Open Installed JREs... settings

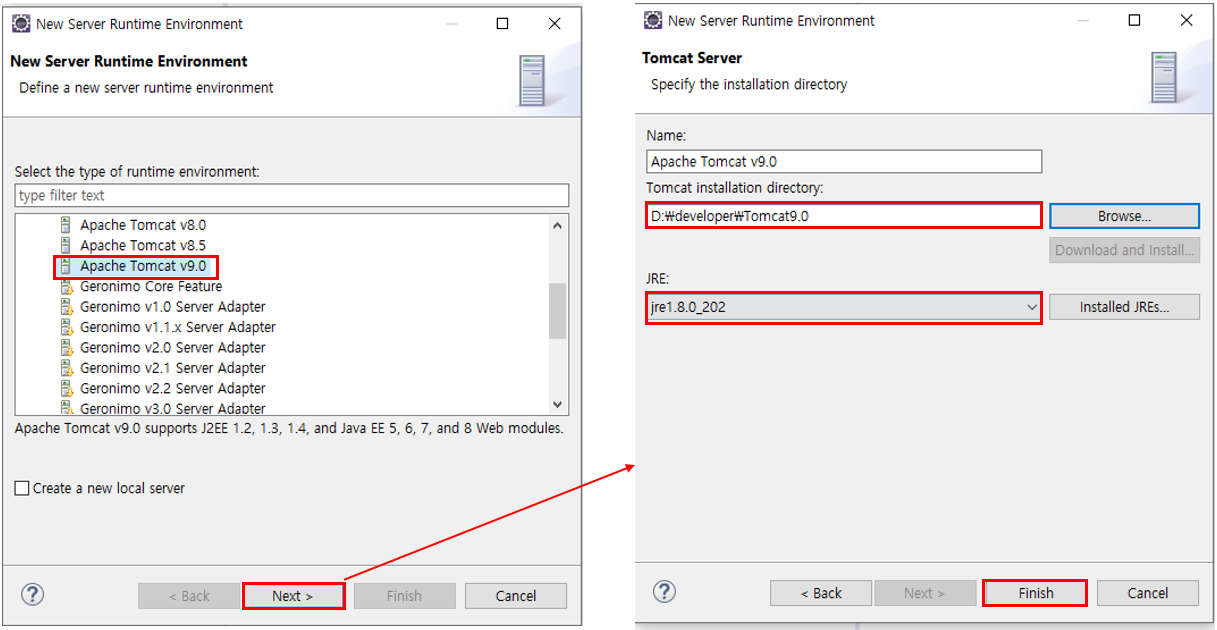click(x=1124, y=307)
